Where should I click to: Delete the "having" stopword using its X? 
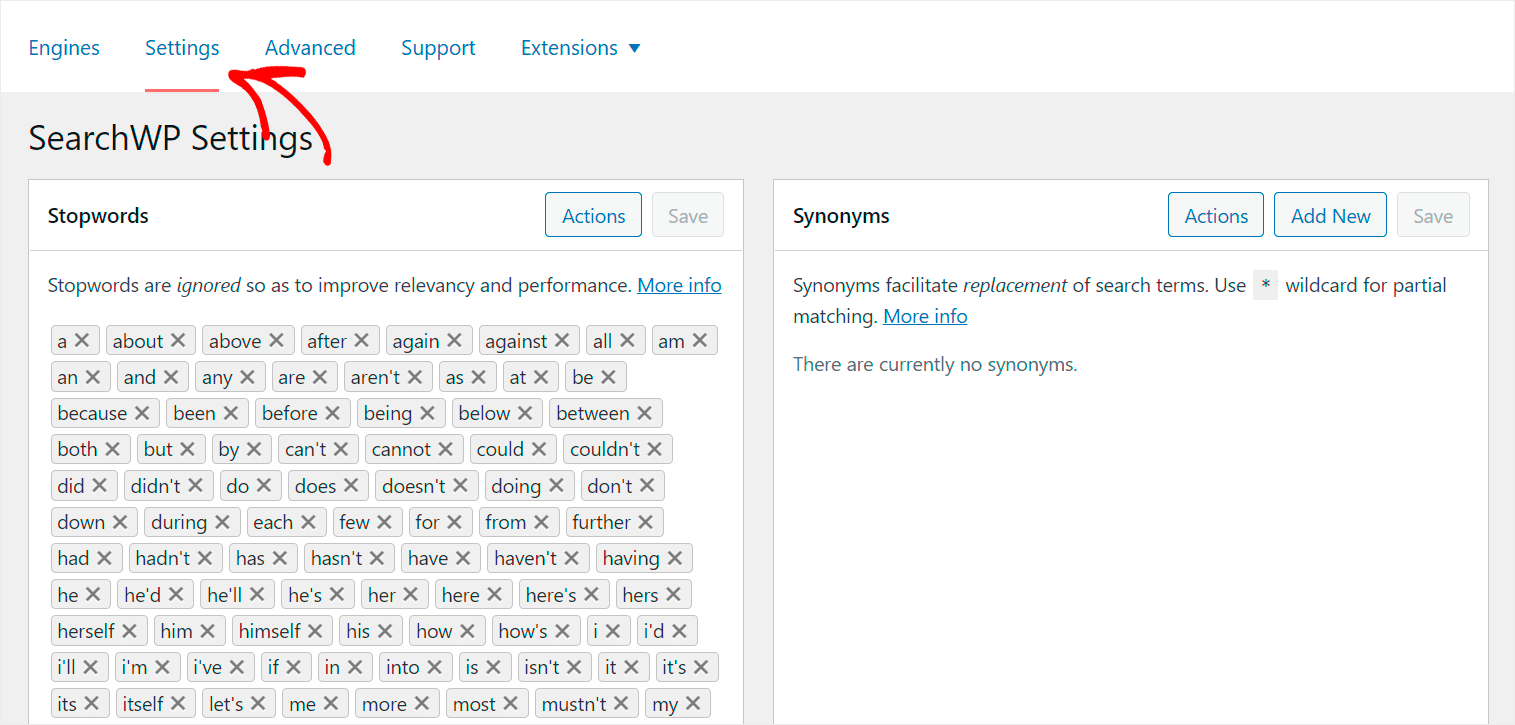pos(675,558)
